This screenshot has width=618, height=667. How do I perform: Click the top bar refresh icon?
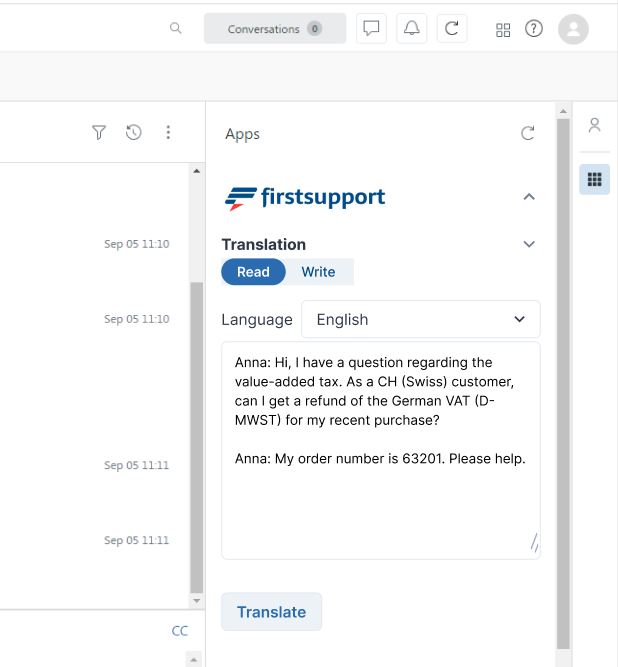pyautogui.click(x=452, y=29)
